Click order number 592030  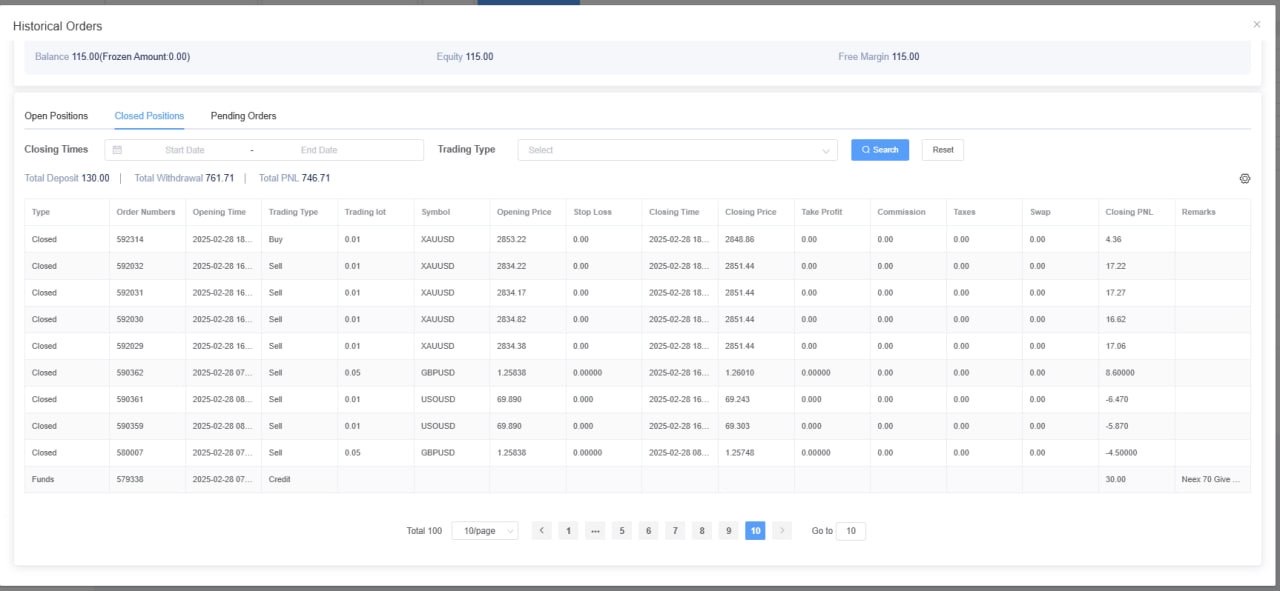130,320
